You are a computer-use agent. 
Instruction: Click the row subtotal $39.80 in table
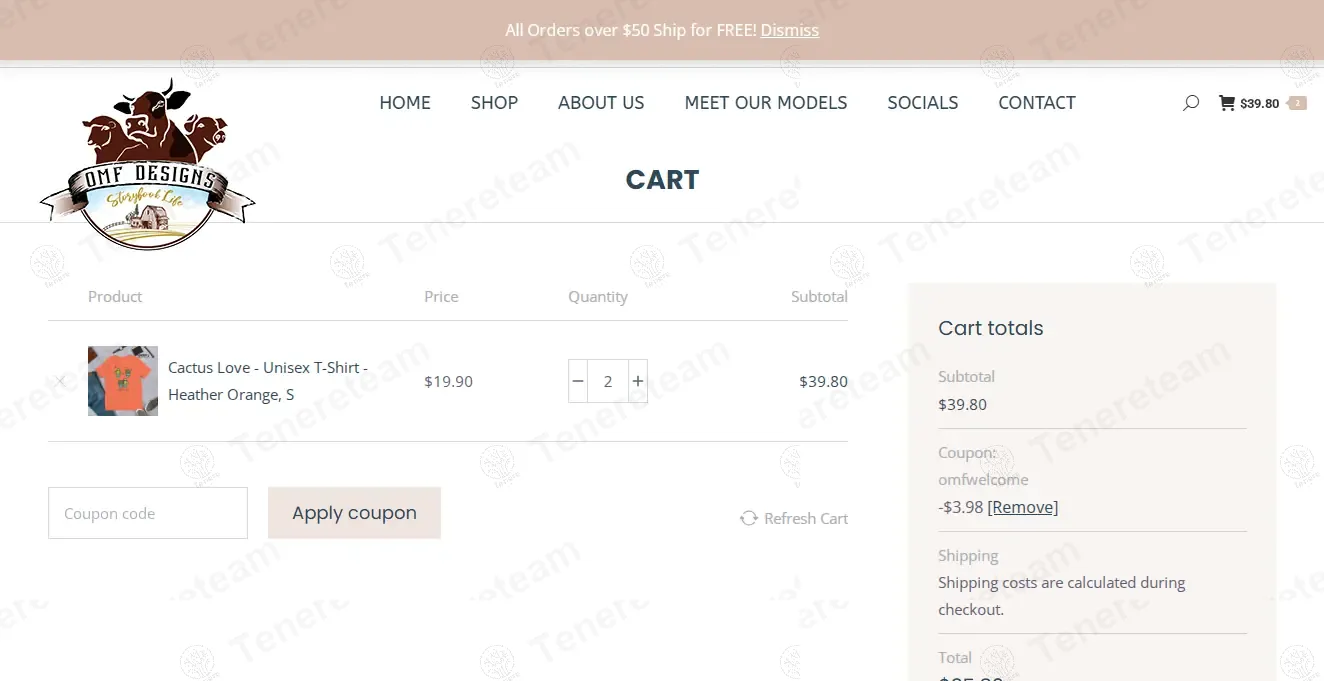(x=824, y=381)
